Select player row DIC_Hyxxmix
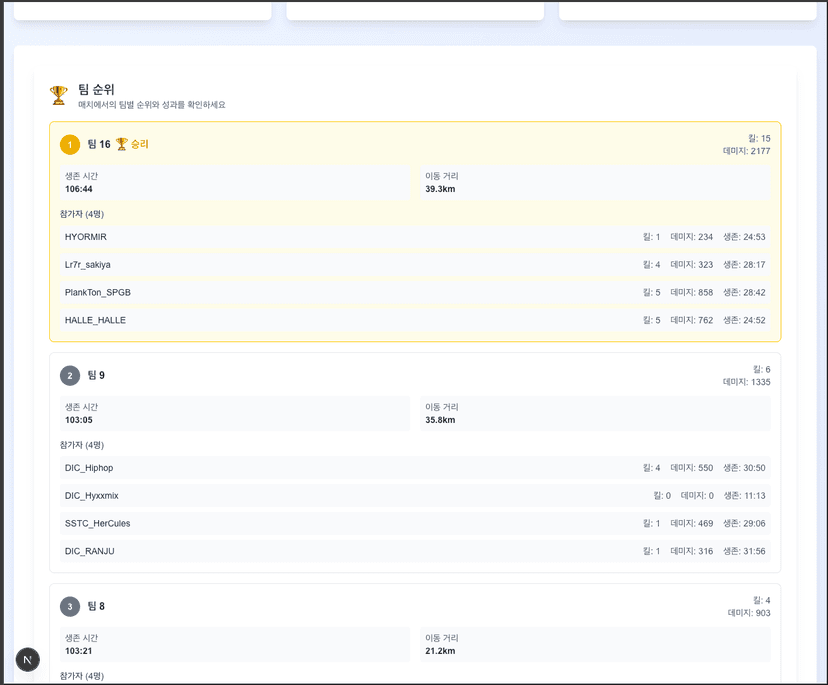The height and width of the screenshot is (685, 828). pyautogui.click(x=92, y=496)
